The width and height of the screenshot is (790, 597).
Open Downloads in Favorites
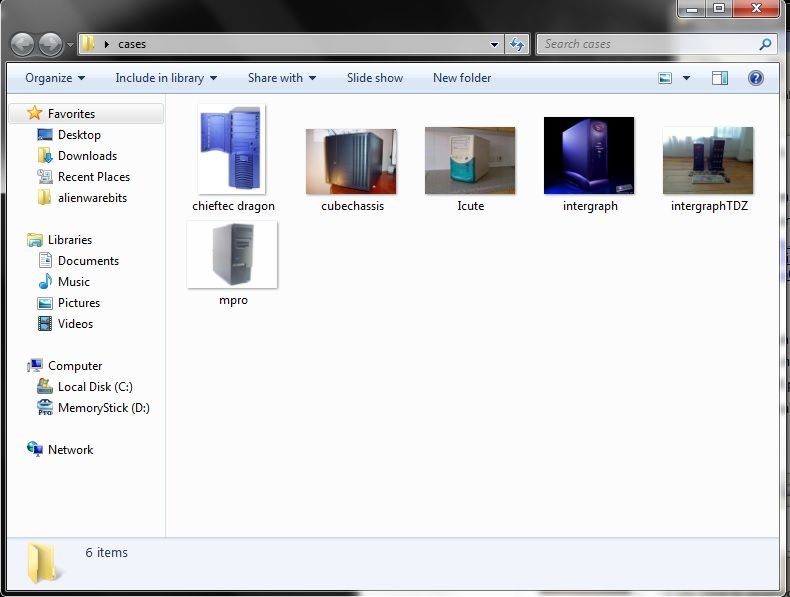(x=87, y=156)
